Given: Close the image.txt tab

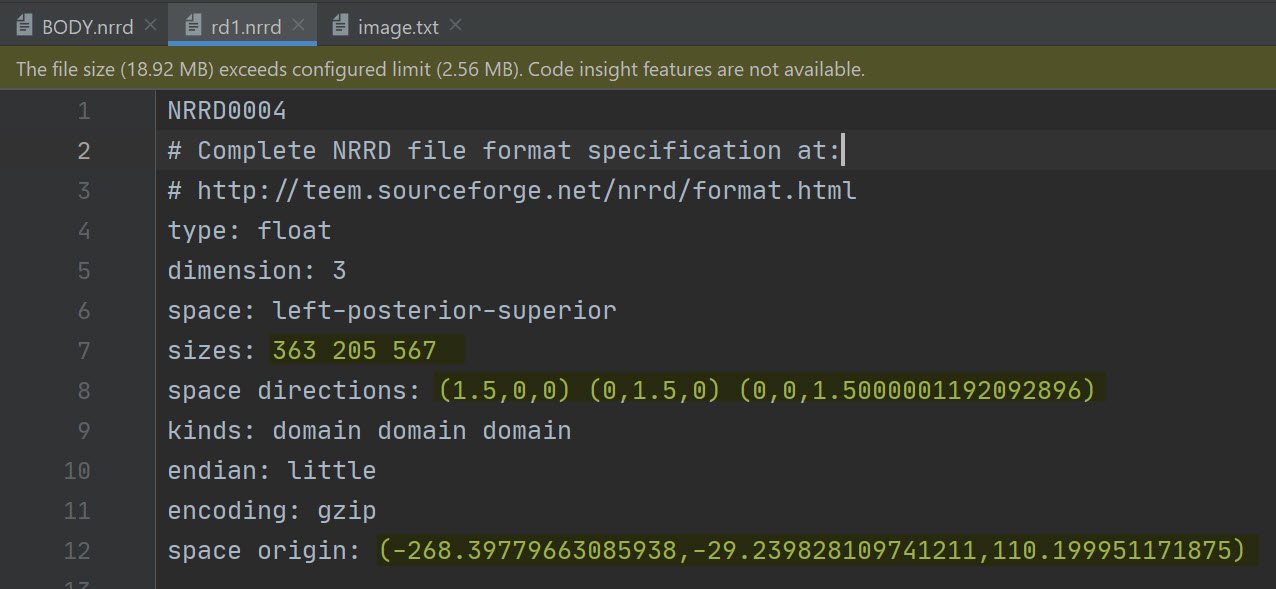Looking at the screenshot, I should [x=456, y=25].
